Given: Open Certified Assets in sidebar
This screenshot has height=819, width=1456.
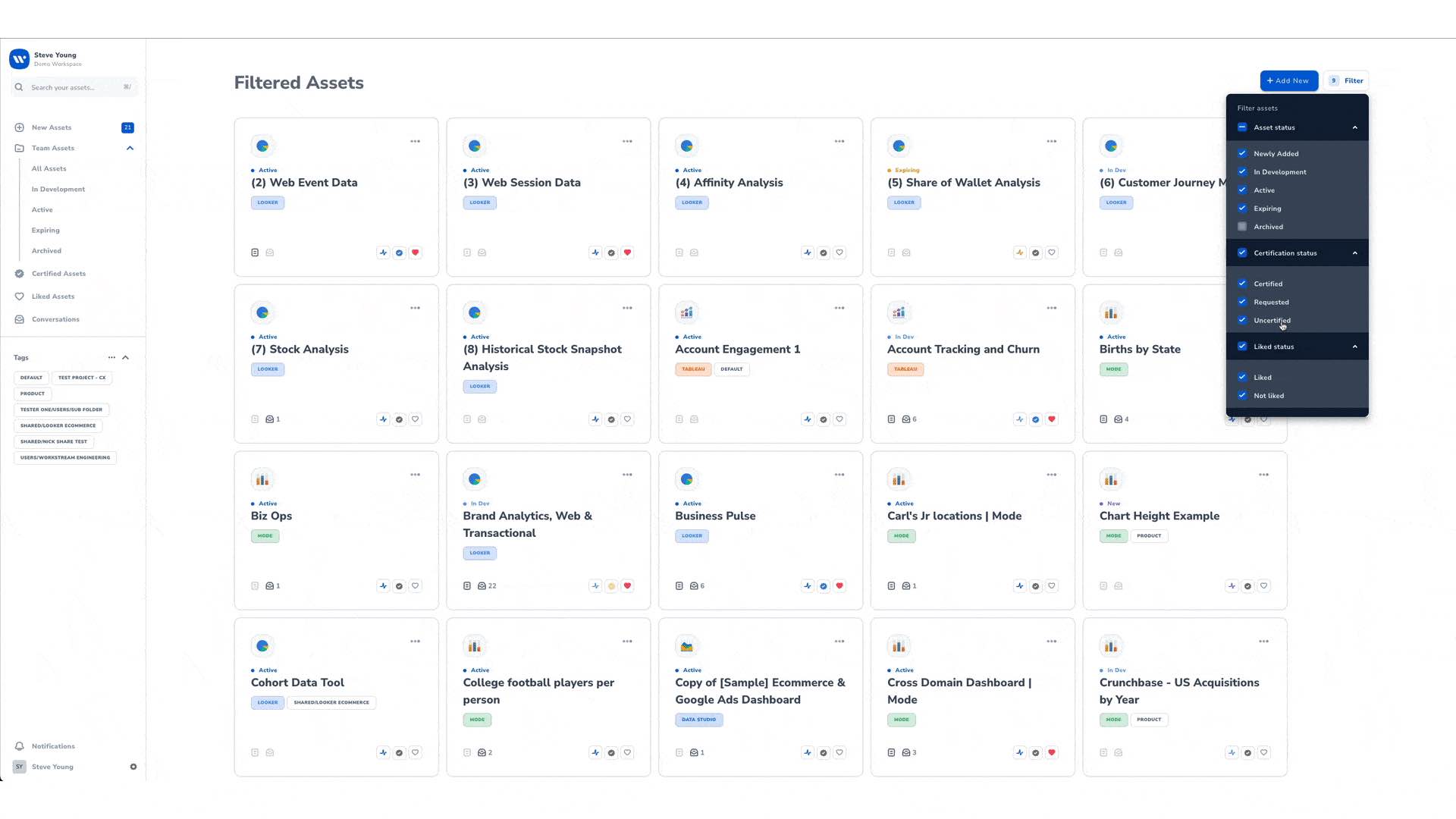Looking at the screenshot, I should [58, 274].
